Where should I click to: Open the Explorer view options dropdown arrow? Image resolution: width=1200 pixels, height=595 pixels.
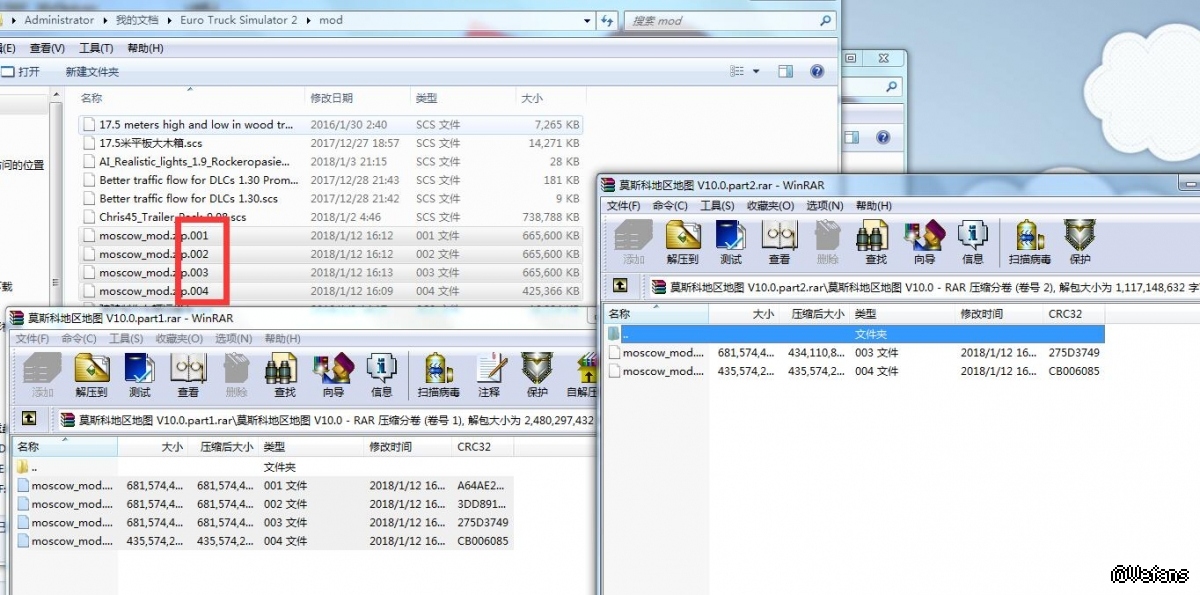coord(756,72)
